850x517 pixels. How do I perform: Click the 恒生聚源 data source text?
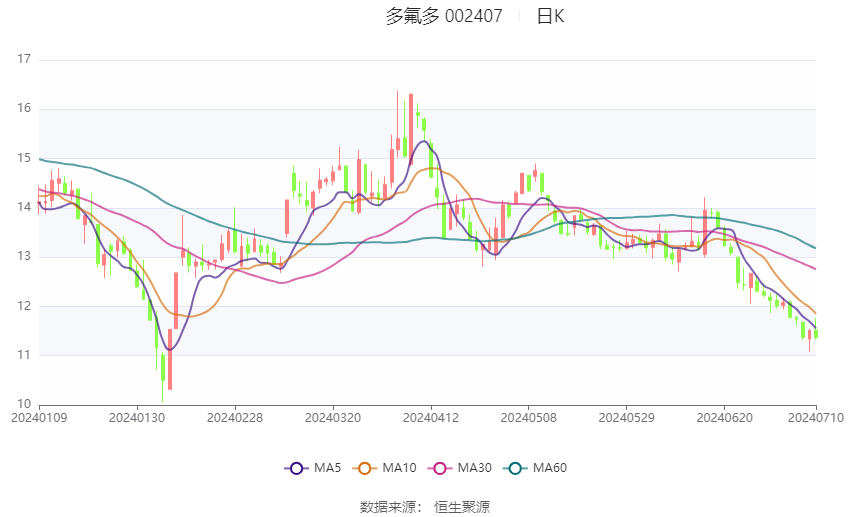[462, 507]
